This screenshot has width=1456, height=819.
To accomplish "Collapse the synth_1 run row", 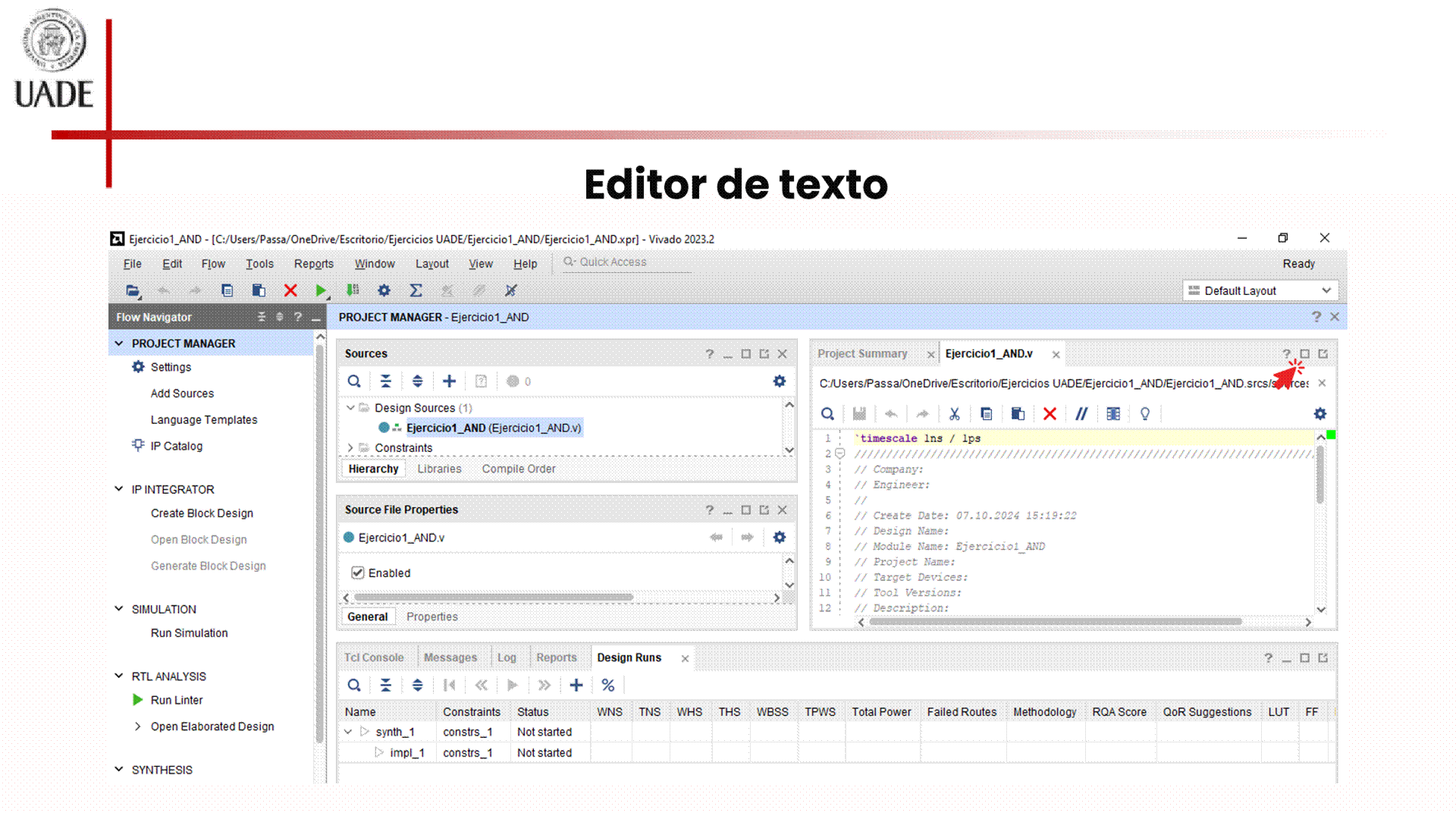I will click(348, 732).
